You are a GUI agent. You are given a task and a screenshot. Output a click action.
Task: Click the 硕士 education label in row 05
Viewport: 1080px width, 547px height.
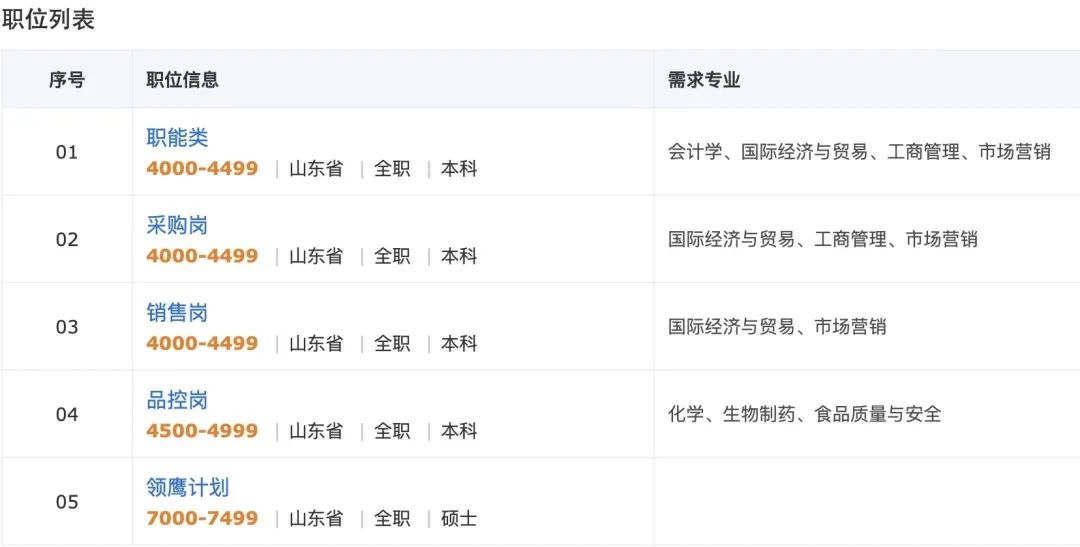tap(459, 518)
